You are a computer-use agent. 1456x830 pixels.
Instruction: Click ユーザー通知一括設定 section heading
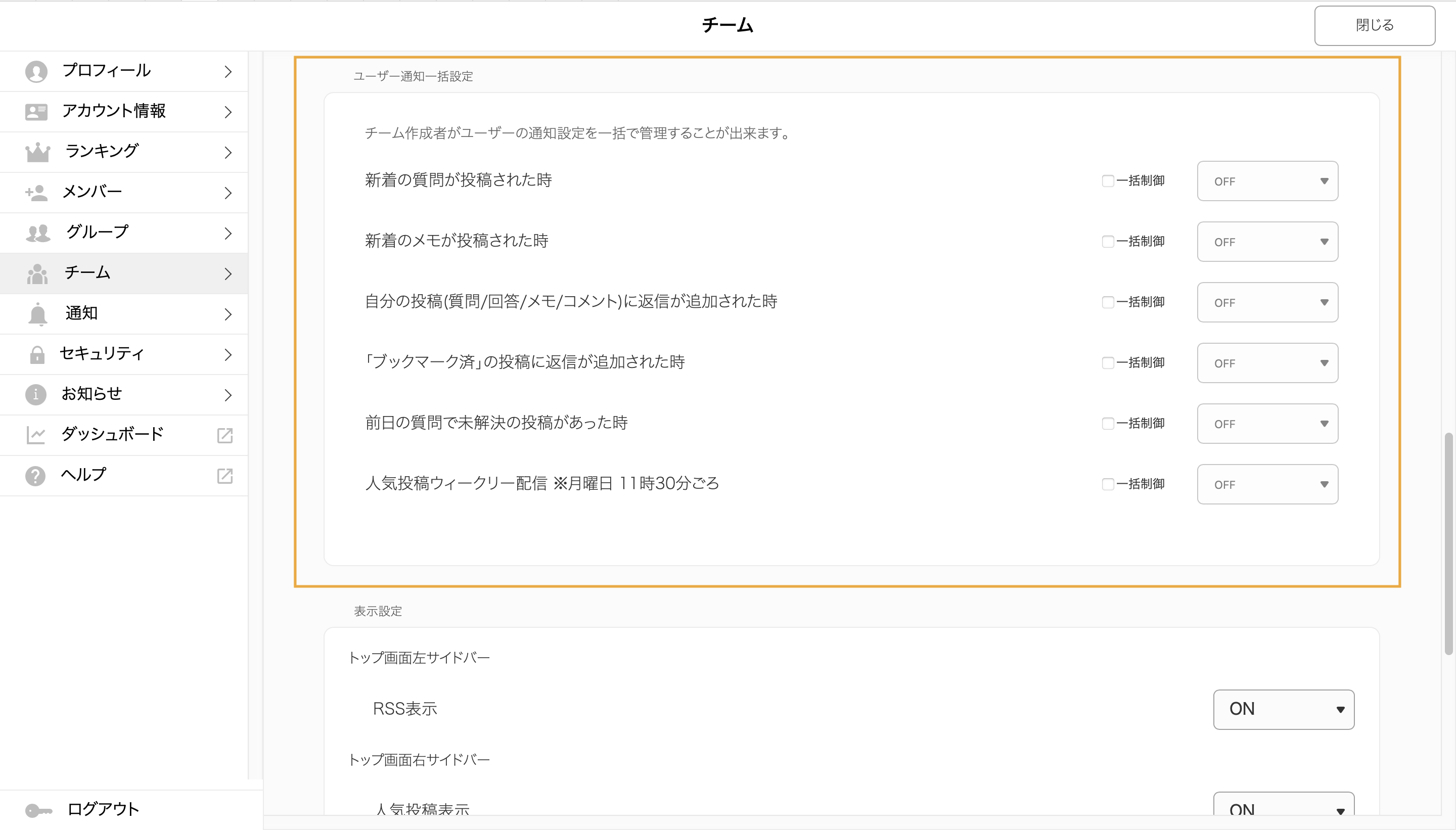point(414,76)
